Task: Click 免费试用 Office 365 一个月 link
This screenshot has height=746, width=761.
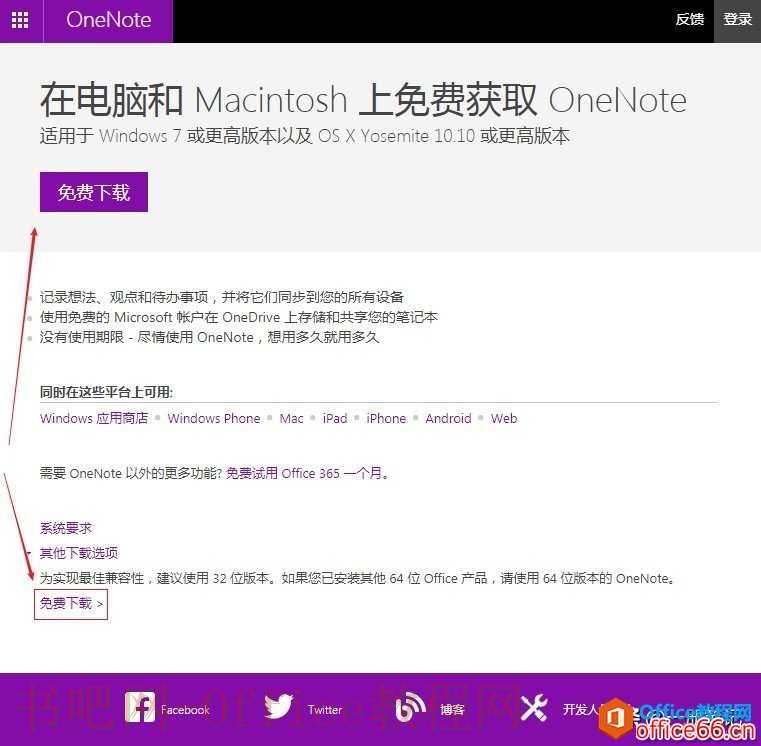Action: point(306,473)
